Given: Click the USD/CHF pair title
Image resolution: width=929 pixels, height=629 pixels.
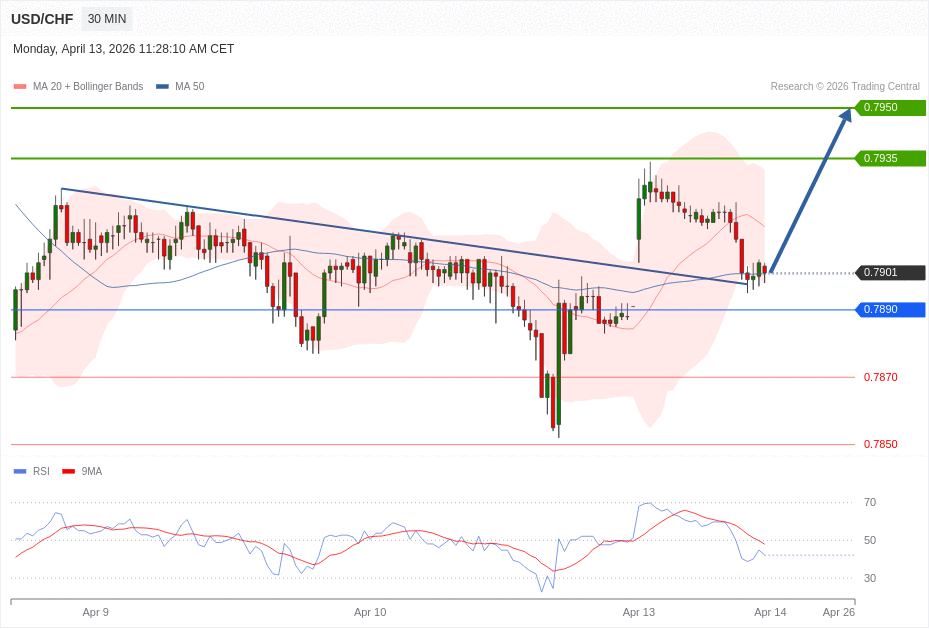Looking at the screenshot, I should click(x=42, y=19).
